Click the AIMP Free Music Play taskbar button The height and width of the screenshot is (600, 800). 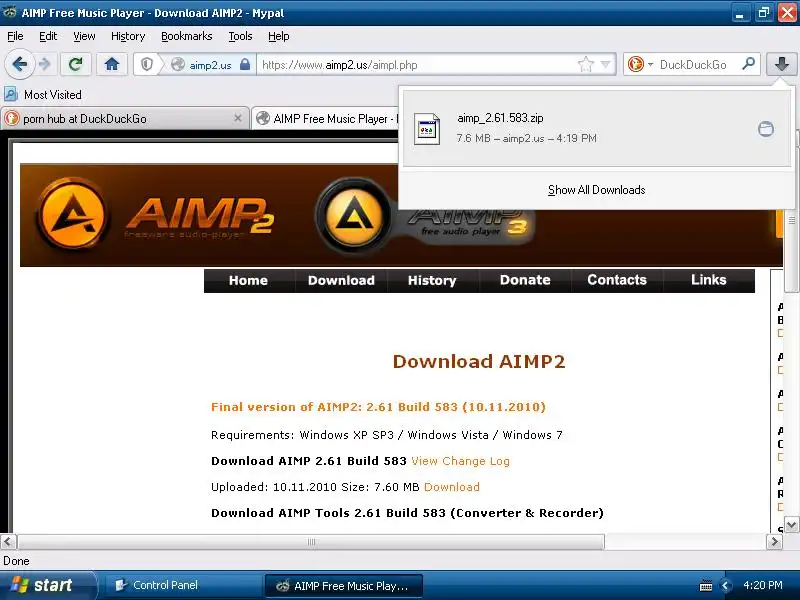(343, 586)
